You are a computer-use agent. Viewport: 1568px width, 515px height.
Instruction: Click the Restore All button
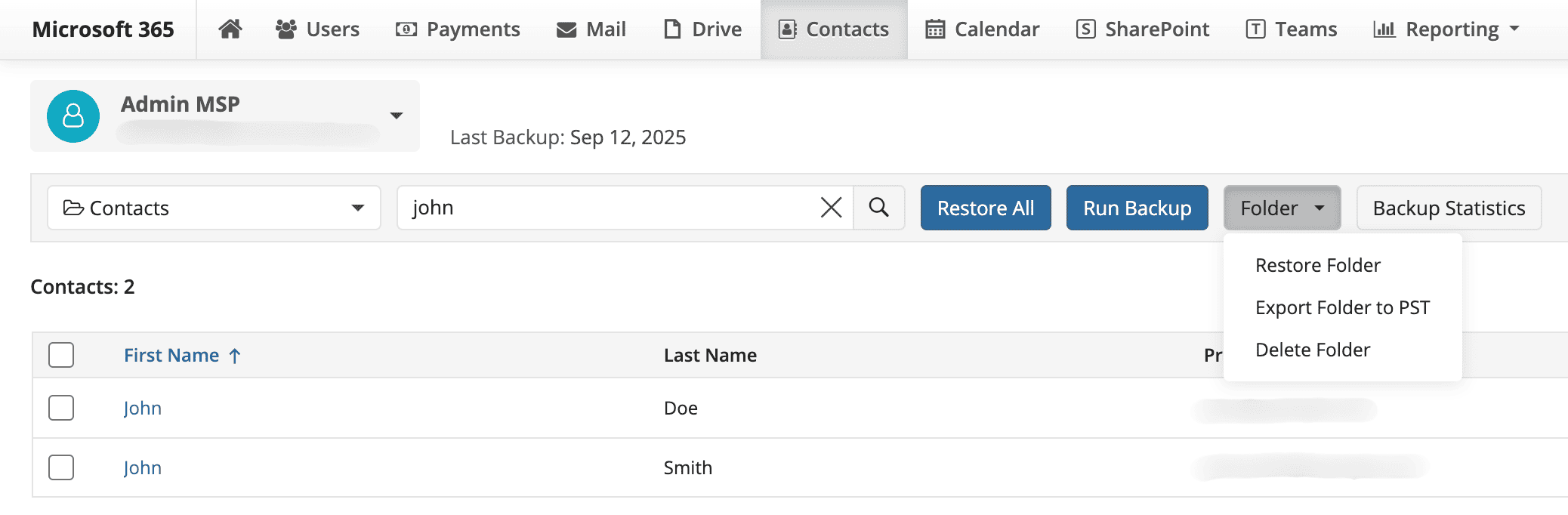986,208
